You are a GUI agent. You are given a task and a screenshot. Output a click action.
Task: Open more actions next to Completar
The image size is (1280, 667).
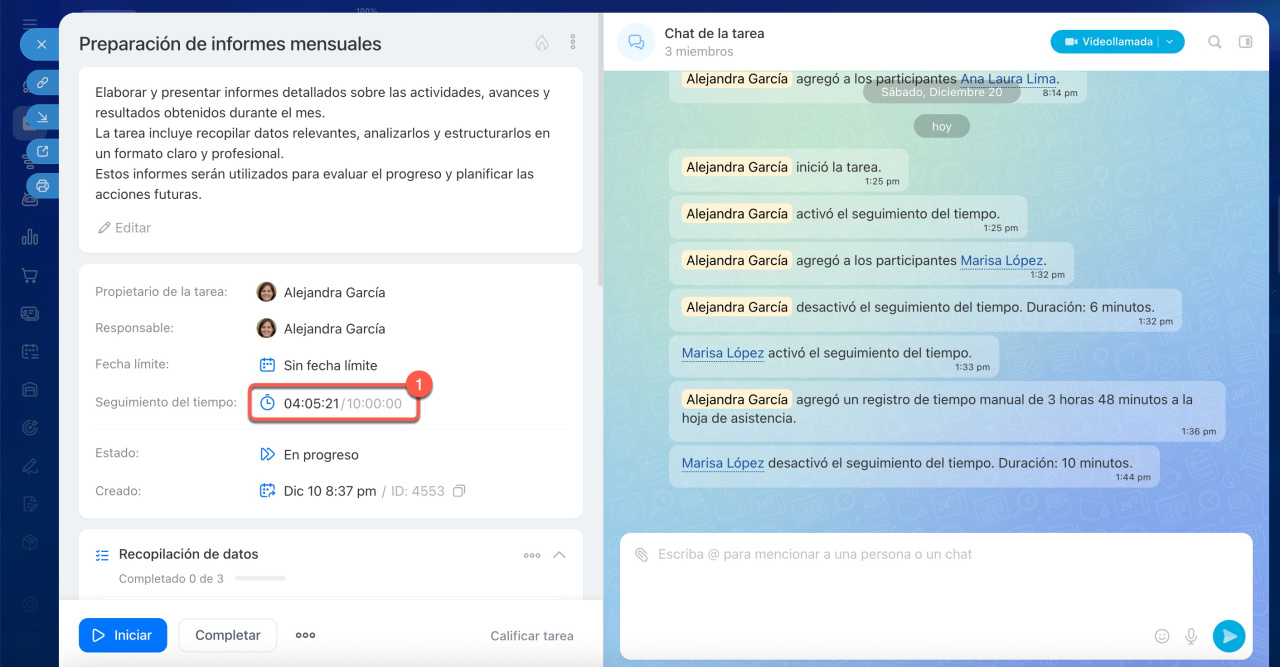point(305,635)
